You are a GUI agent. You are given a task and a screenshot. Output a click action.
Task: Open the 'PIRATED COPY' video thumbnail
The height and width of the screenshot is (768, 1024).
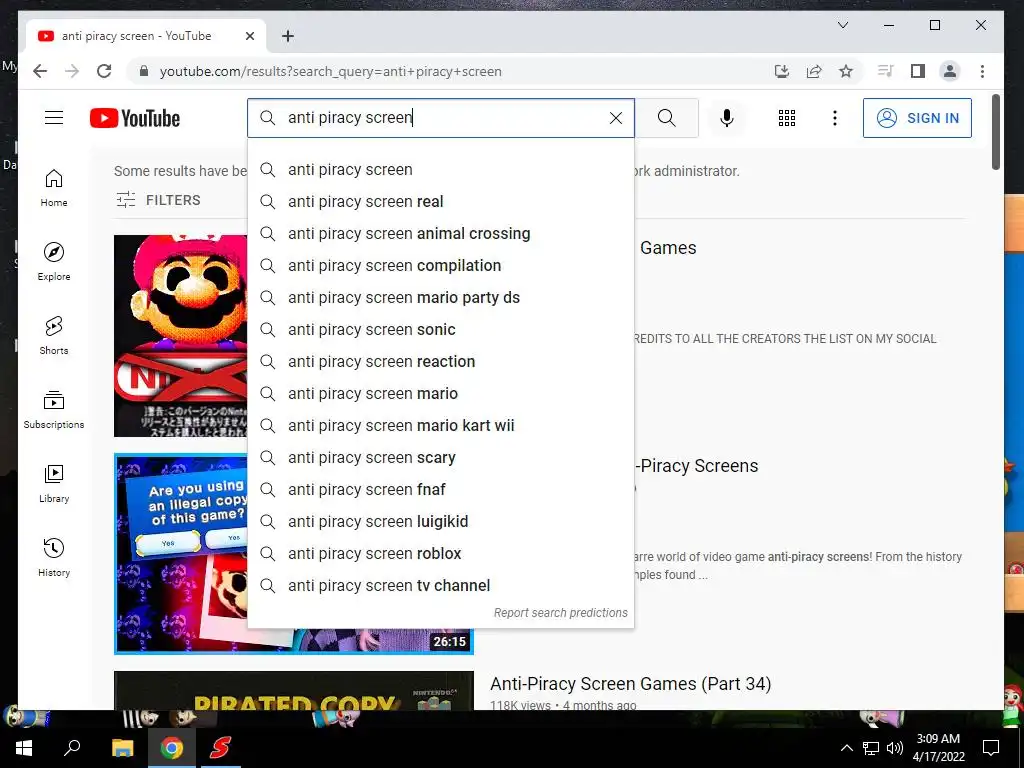294,690
